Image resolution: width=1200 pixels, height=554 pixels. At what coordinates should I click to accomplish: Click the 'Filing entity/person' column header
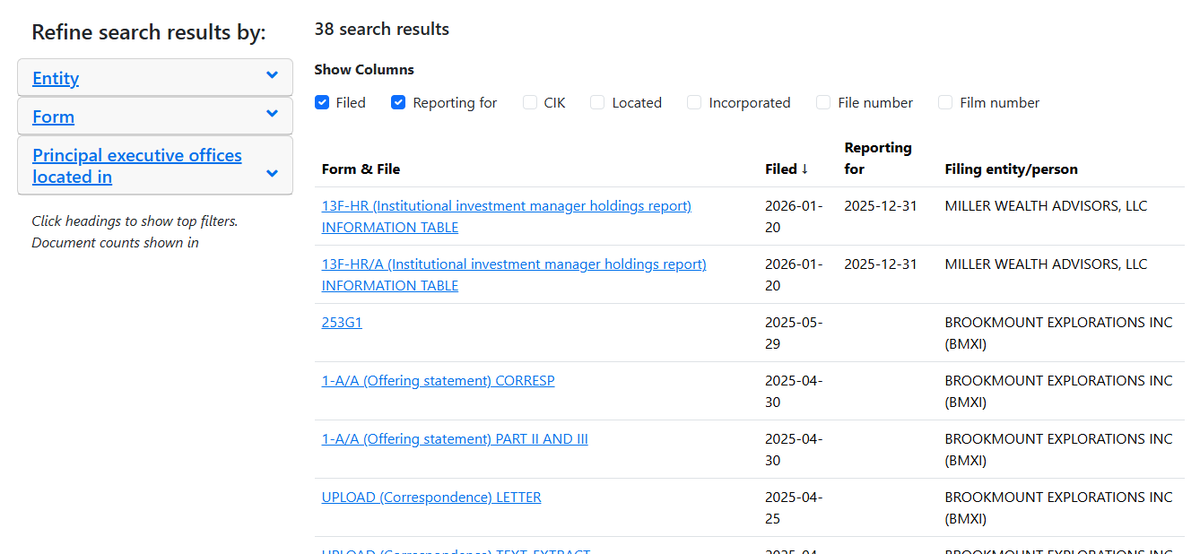(1011, 169)
